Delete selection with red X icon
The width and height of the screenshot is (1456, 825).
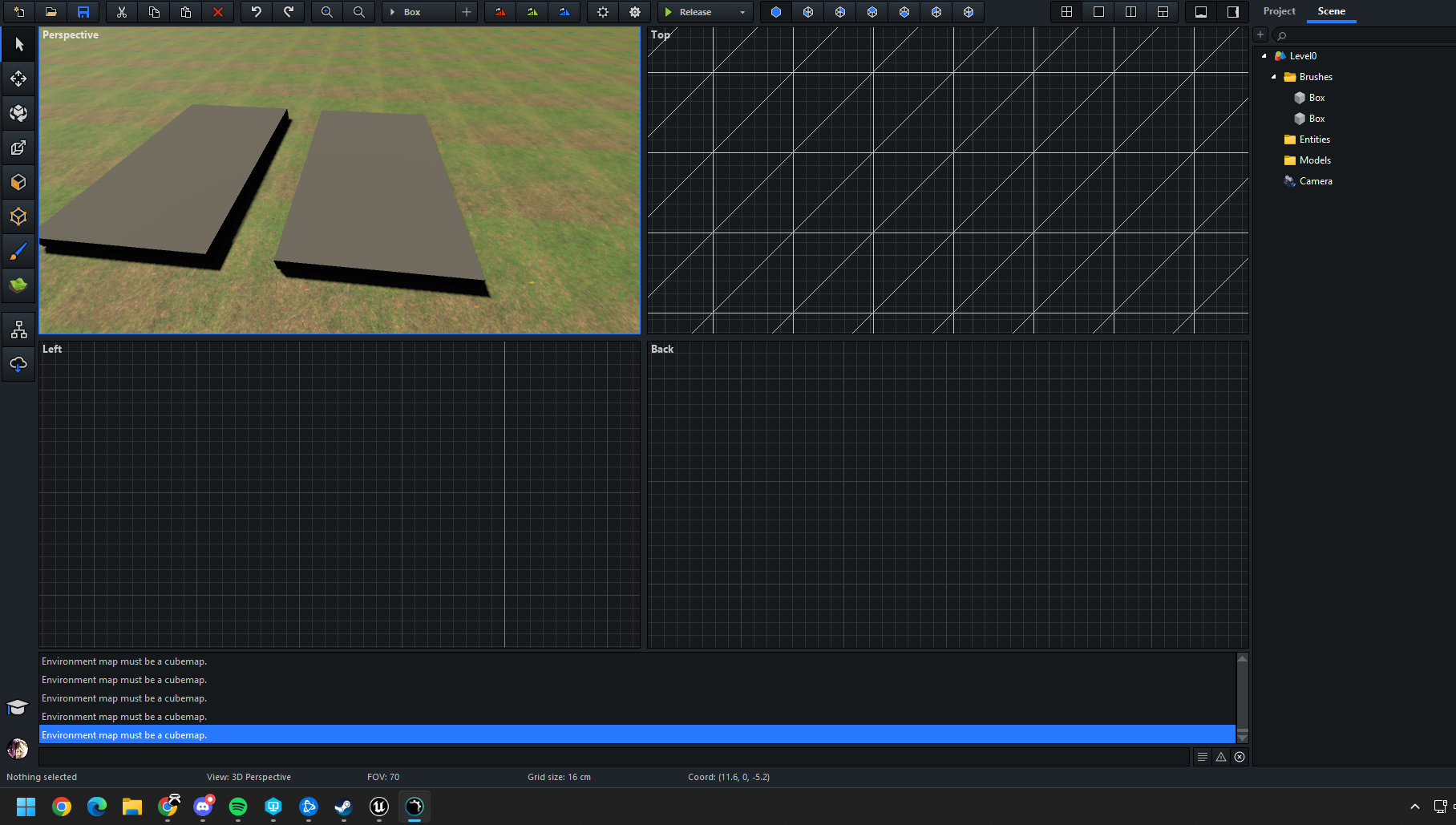pos(218,12)
